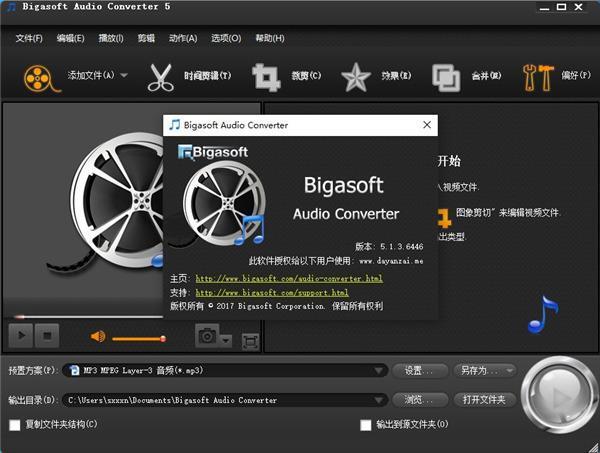Select the Crop tool icon

266,78
